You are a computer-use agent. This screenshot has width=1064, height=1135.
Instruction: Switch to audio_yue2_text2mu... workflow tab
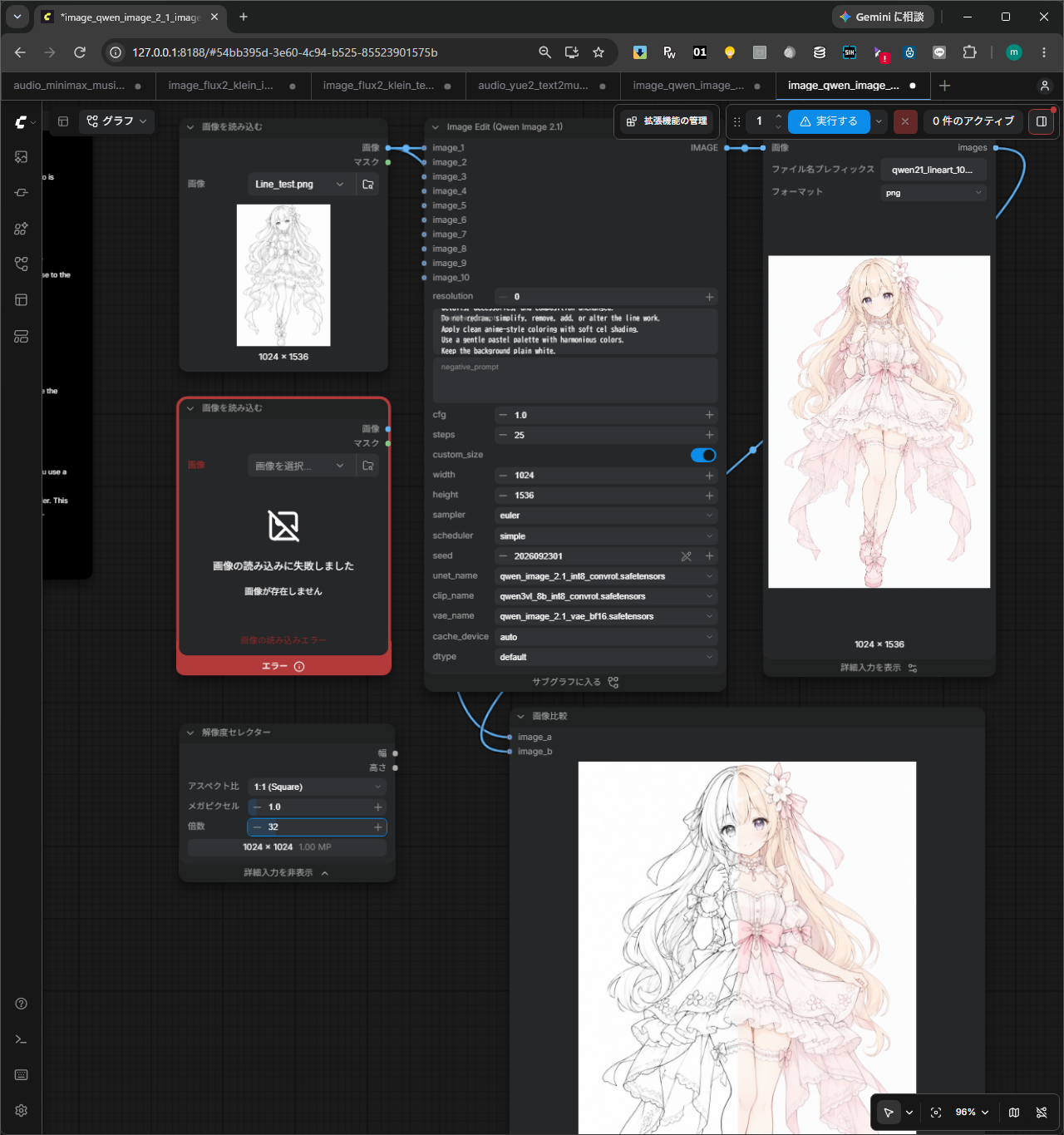pos(542,86)
